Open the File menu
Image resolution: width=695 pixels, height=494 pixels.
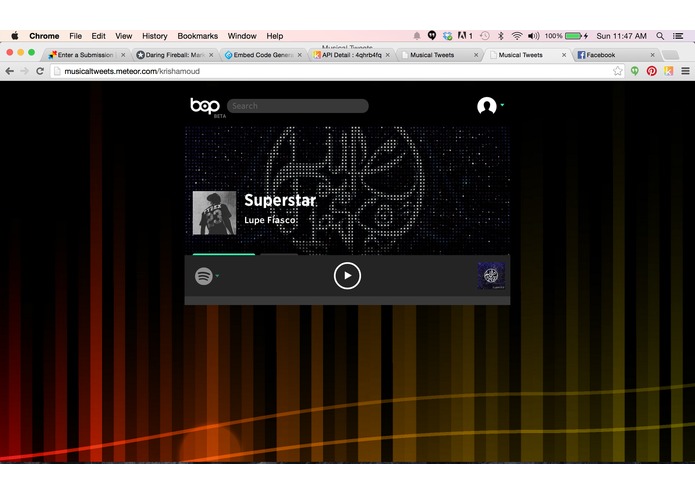75,36
